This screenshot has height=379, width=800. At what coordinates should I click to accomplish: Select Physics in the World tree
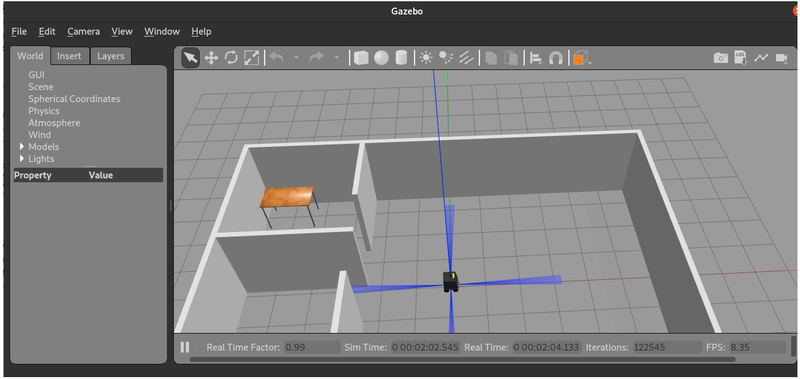point(44,111)
